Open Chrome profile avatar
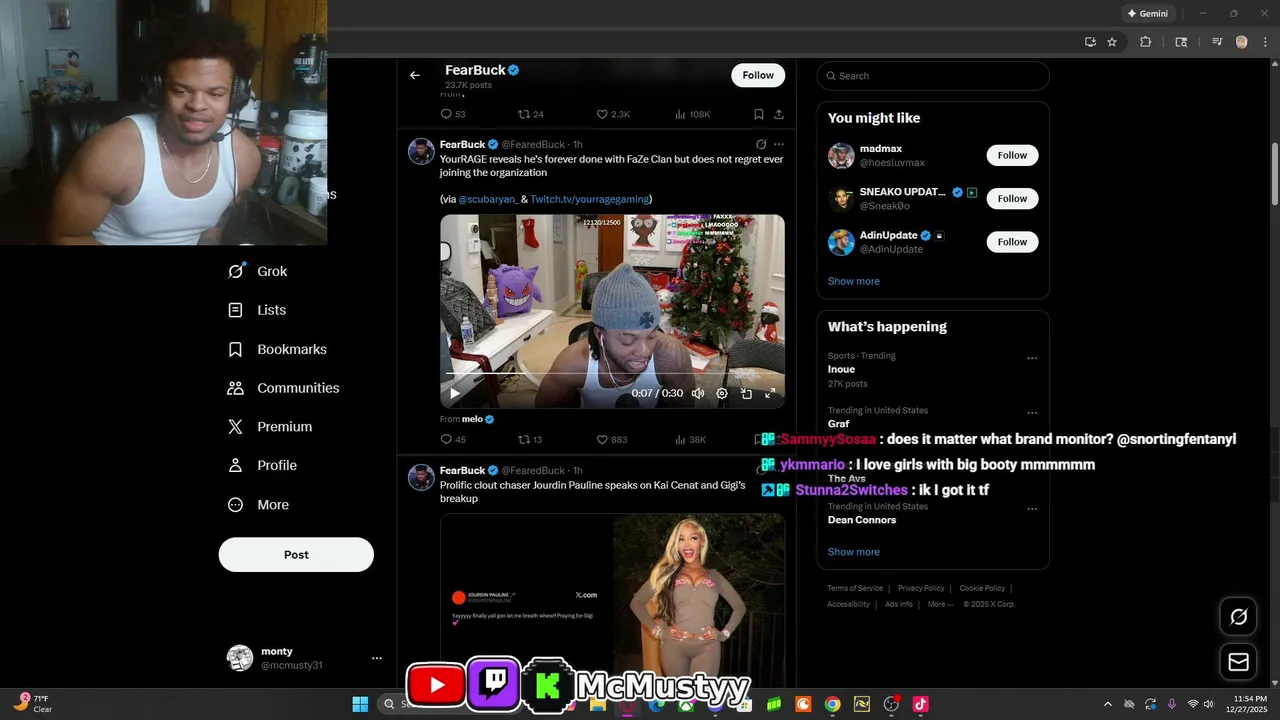The image size is (1280, 720). coord(1241,42)
